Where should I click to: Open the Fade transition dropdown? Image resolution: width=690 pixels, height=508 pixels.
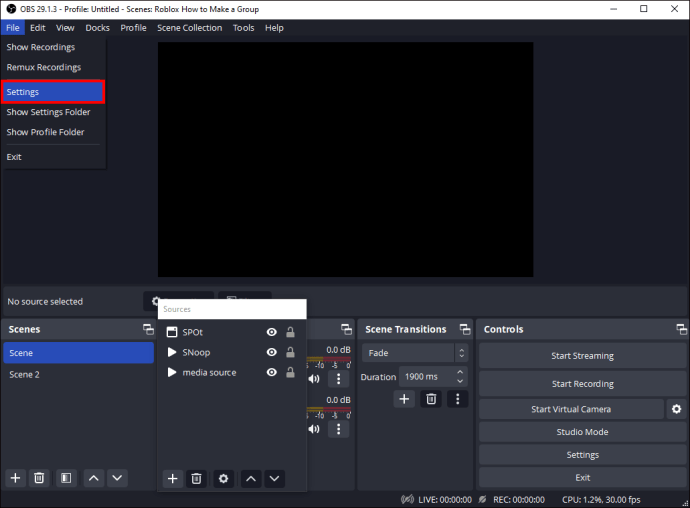tap(415, 353)
